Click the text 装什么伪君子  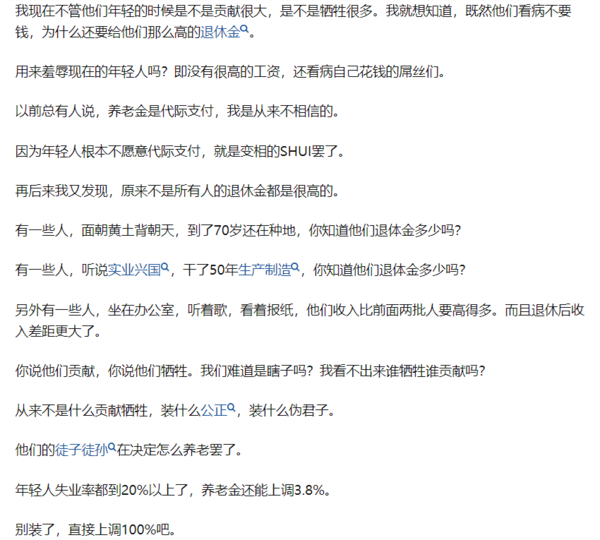point(293,410)
